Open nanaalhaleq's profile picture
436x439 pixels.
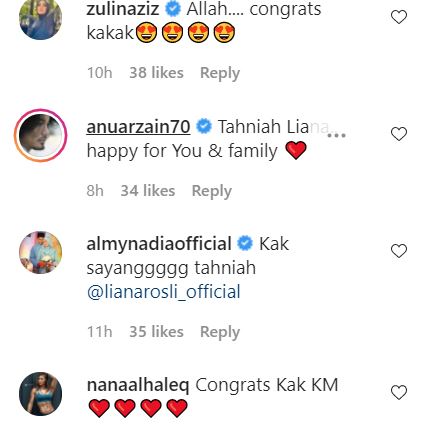pos(41,394)
